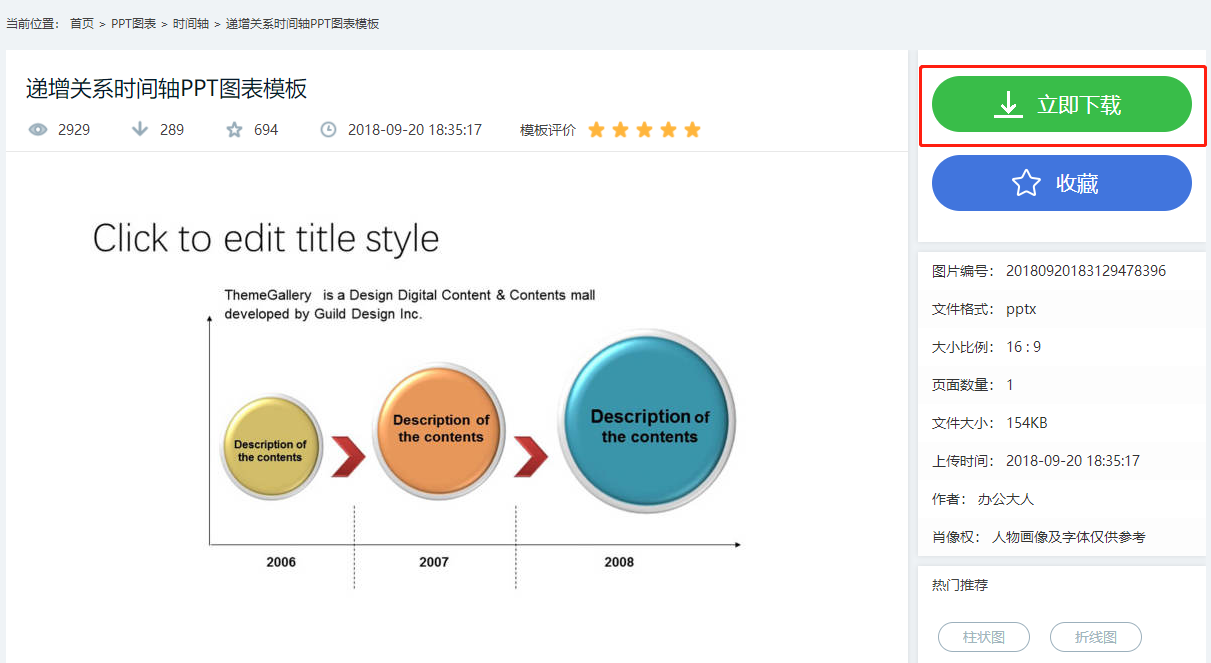The width and height of the screenshot is (1211, 663).
Task: Open 时间轴 breadcrumb category
Action: click(191, 23)
